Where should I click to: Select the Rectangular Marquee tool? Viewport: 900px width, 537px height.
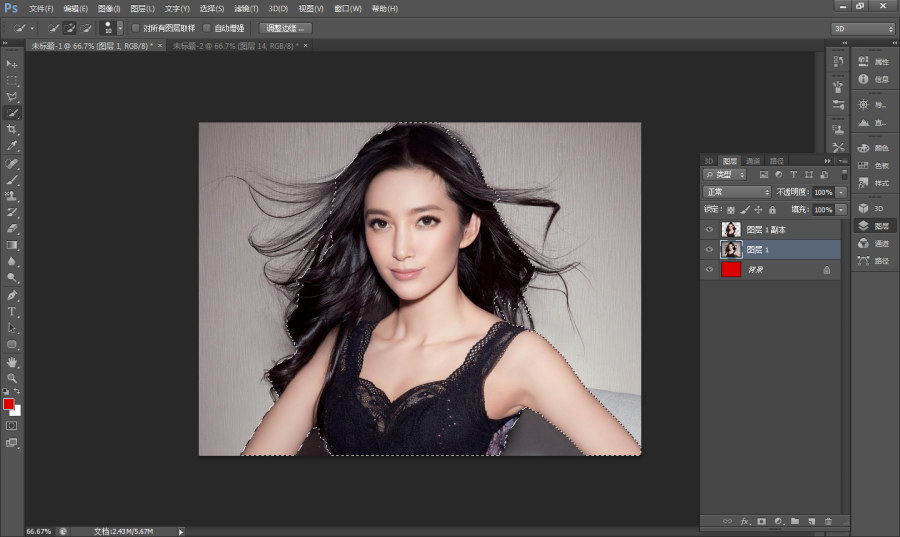(11, 80)
